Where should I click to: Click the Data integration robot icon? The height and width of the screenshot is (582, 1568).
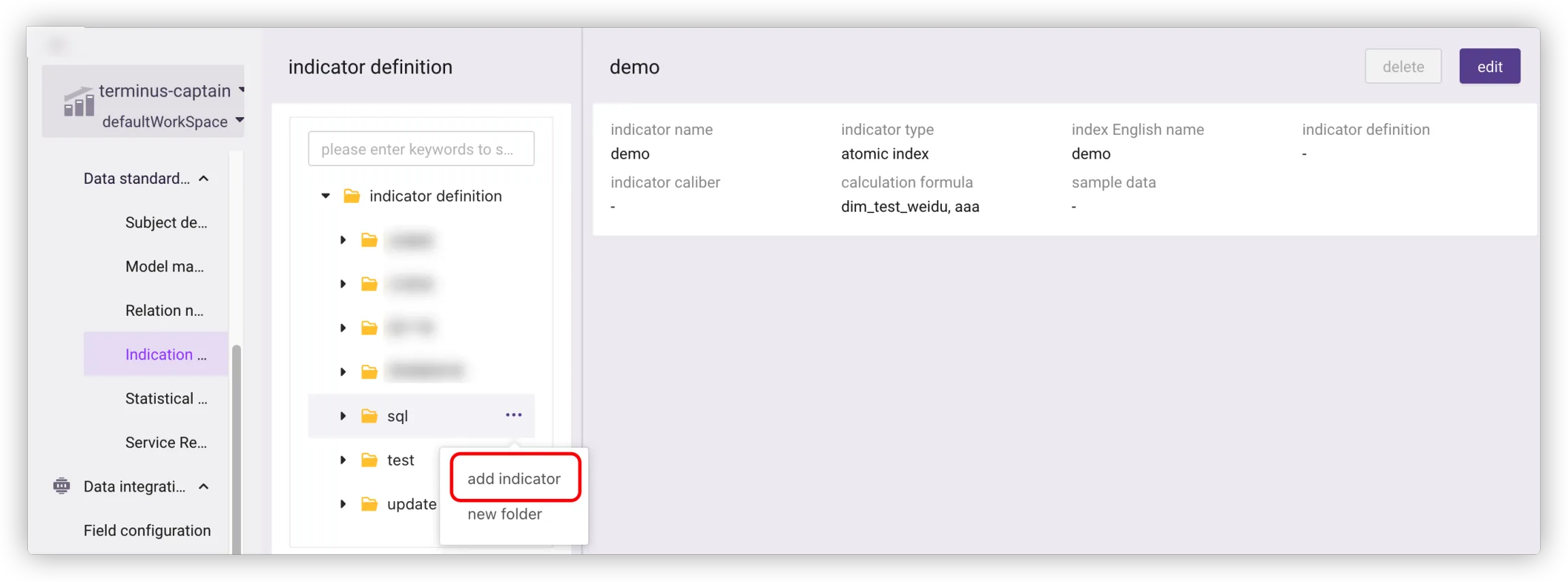point(61,486)
